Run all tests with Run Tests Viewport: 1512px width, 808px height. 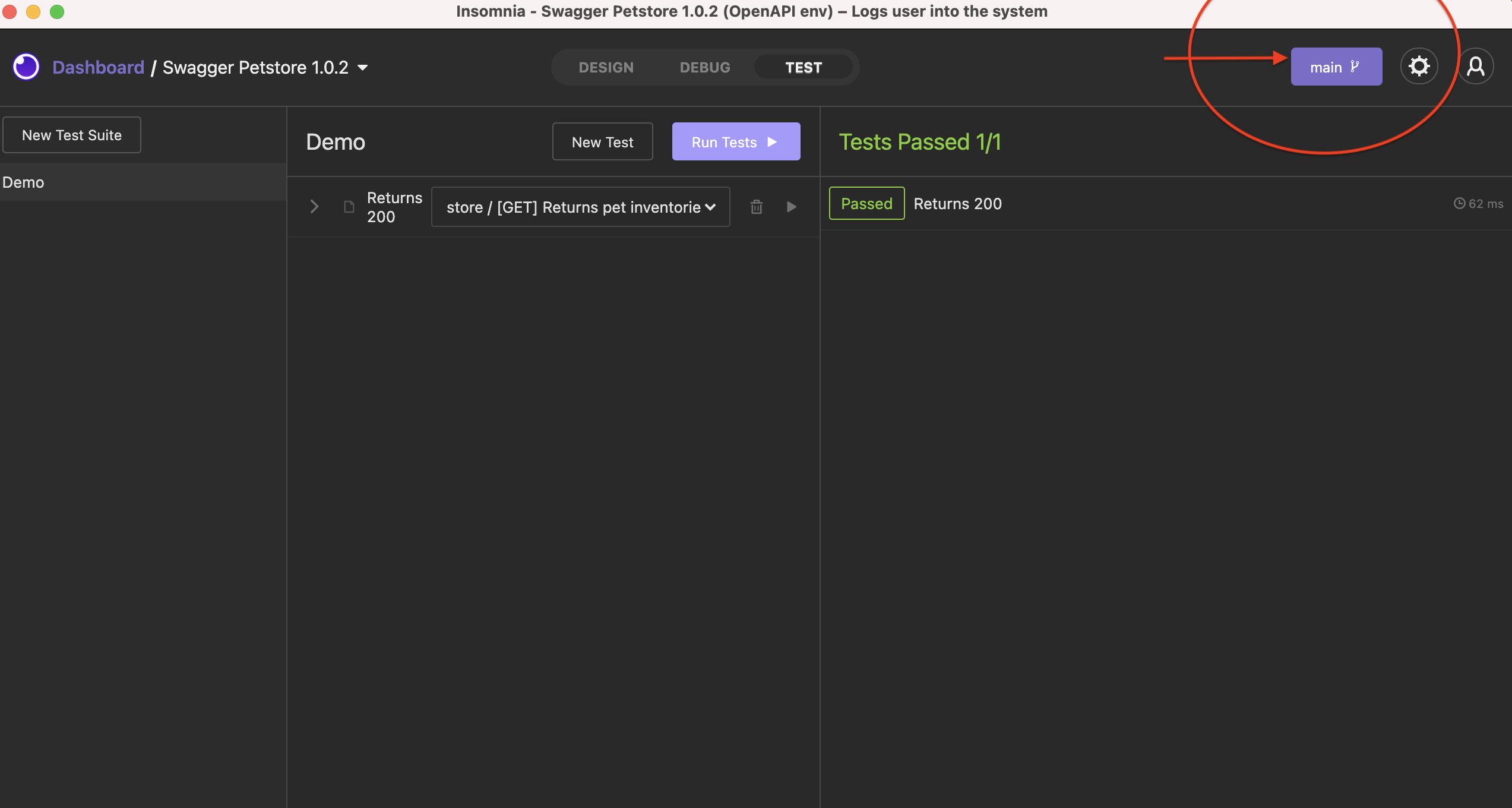pyautogui.click(x=736, y=141)
